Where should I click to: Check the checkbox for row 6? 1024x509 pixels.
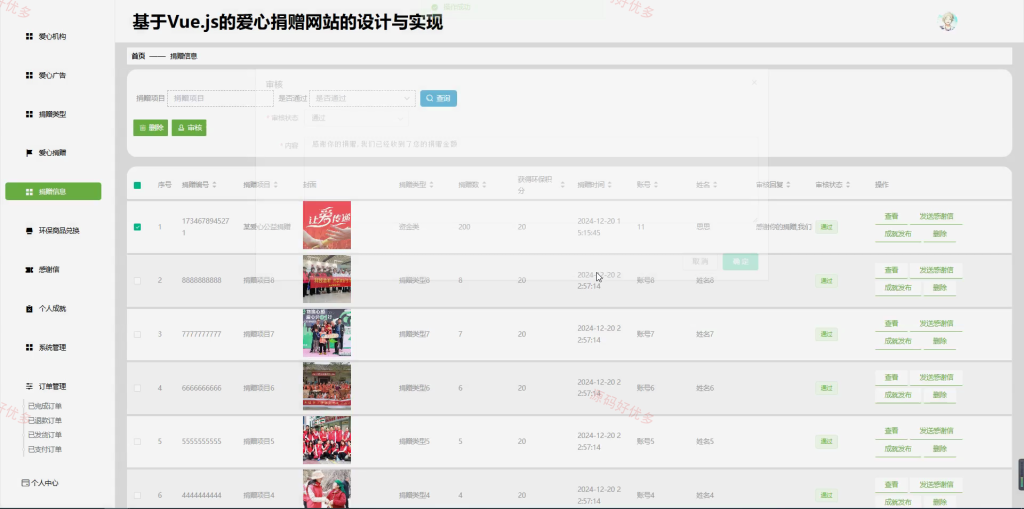[137, 495]
